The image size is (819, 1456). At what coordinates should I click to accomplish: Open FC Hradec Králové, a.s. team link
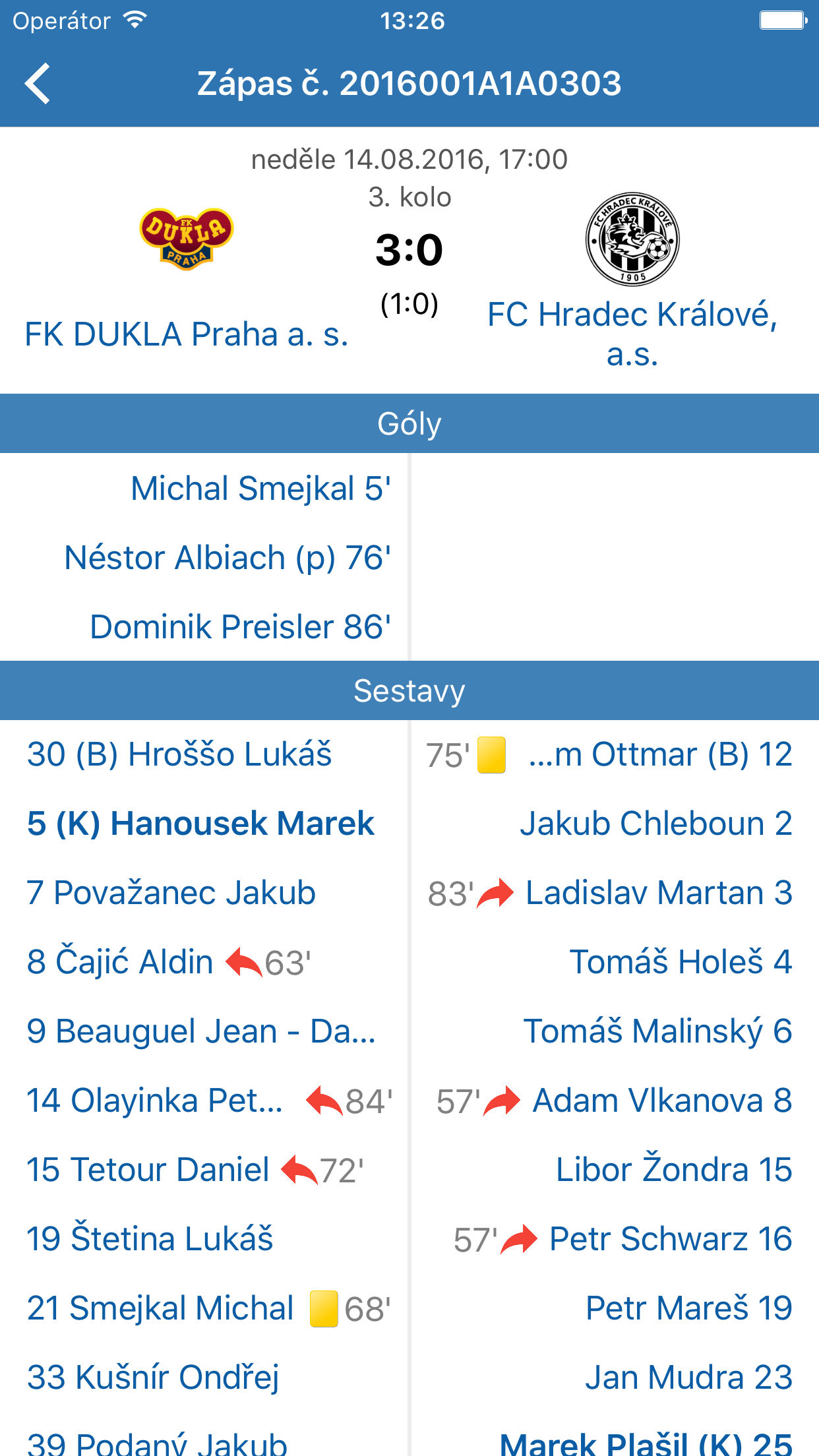pos(632,334)
